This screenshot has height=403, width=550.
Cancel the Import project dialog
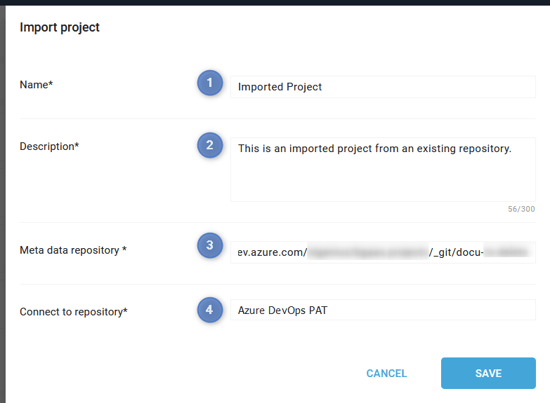(x=387, y=373)
